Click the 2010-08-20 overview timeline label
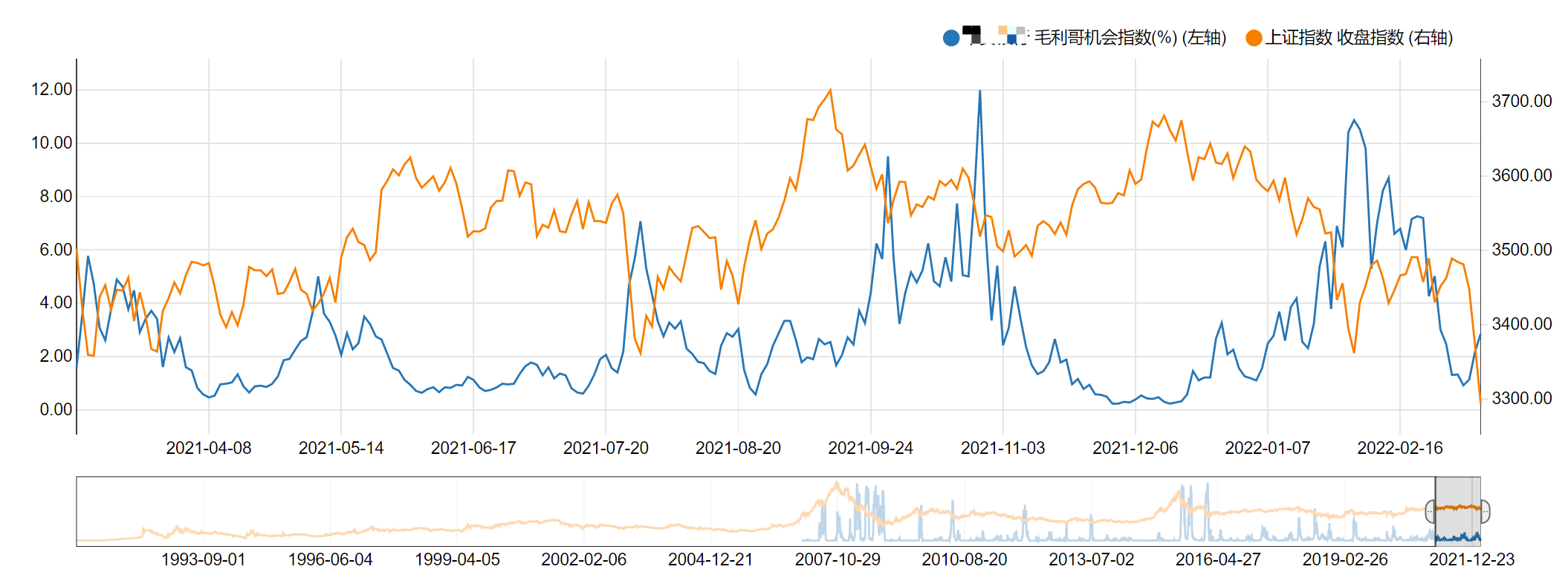1568x578 pixels. point(965,559)
